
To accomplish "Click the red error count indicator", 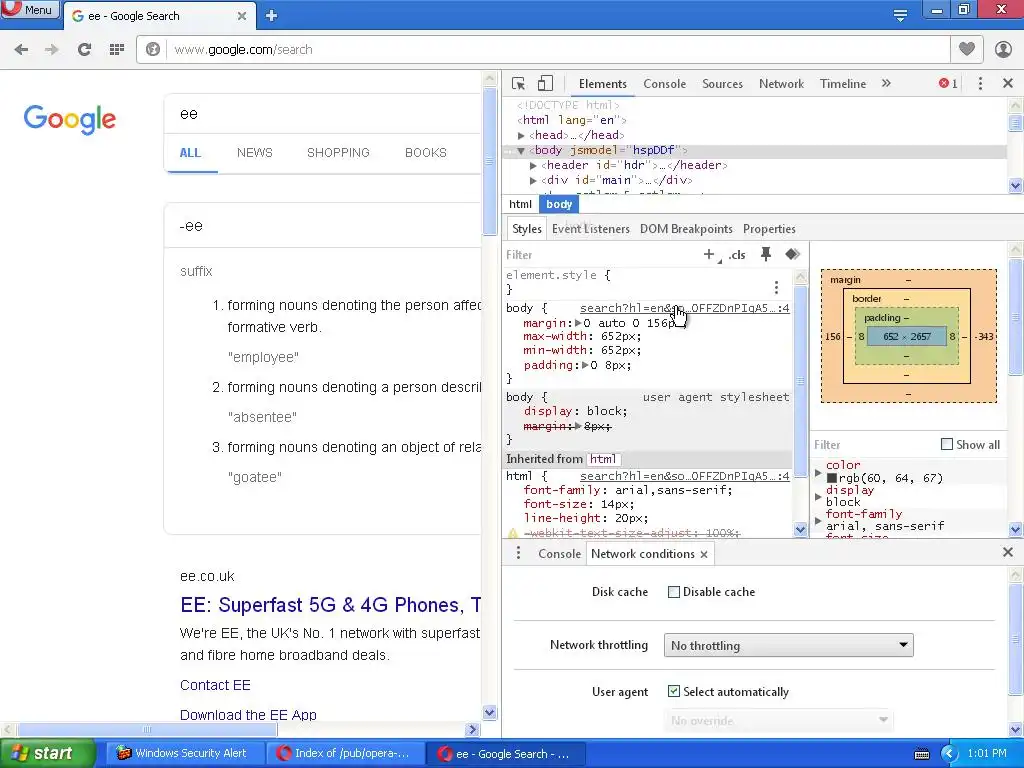I will click(948, 84).
